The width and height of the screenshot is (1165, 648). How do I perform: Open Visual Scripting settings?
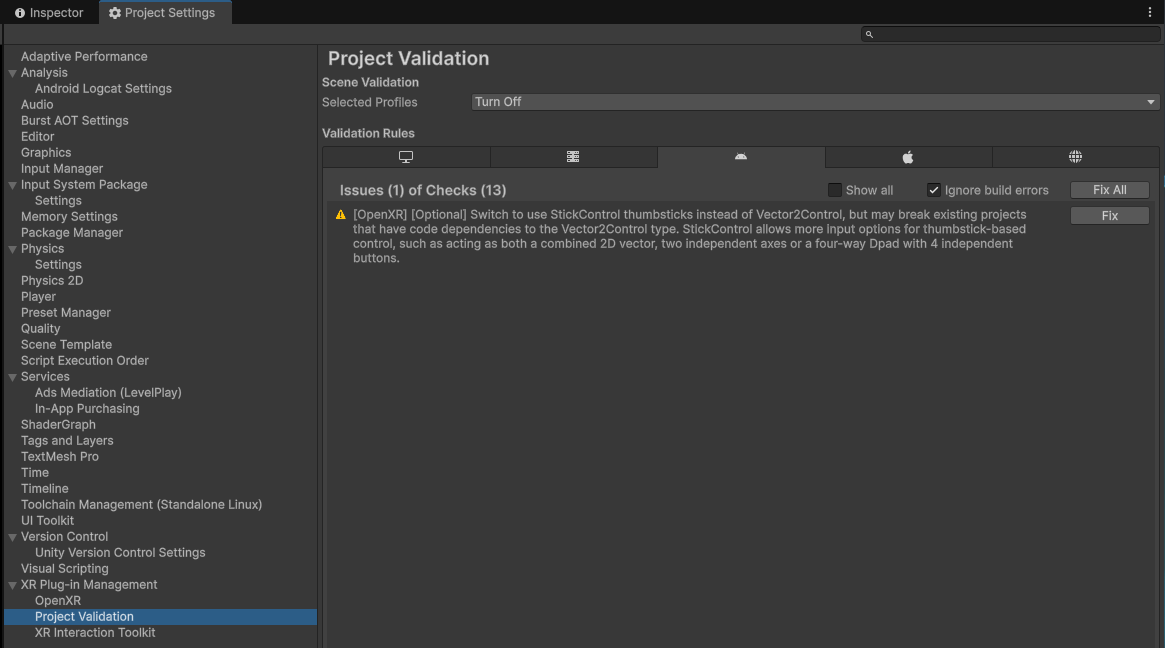tap(65, 568)
